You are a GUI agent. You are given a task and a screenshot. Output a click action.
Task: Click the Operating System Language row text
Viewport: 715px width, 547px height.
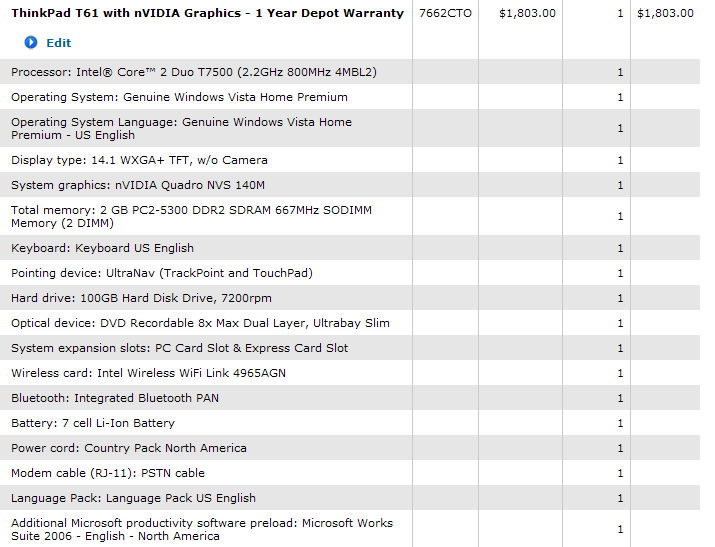pyautogui.click(x=181, y=129)
